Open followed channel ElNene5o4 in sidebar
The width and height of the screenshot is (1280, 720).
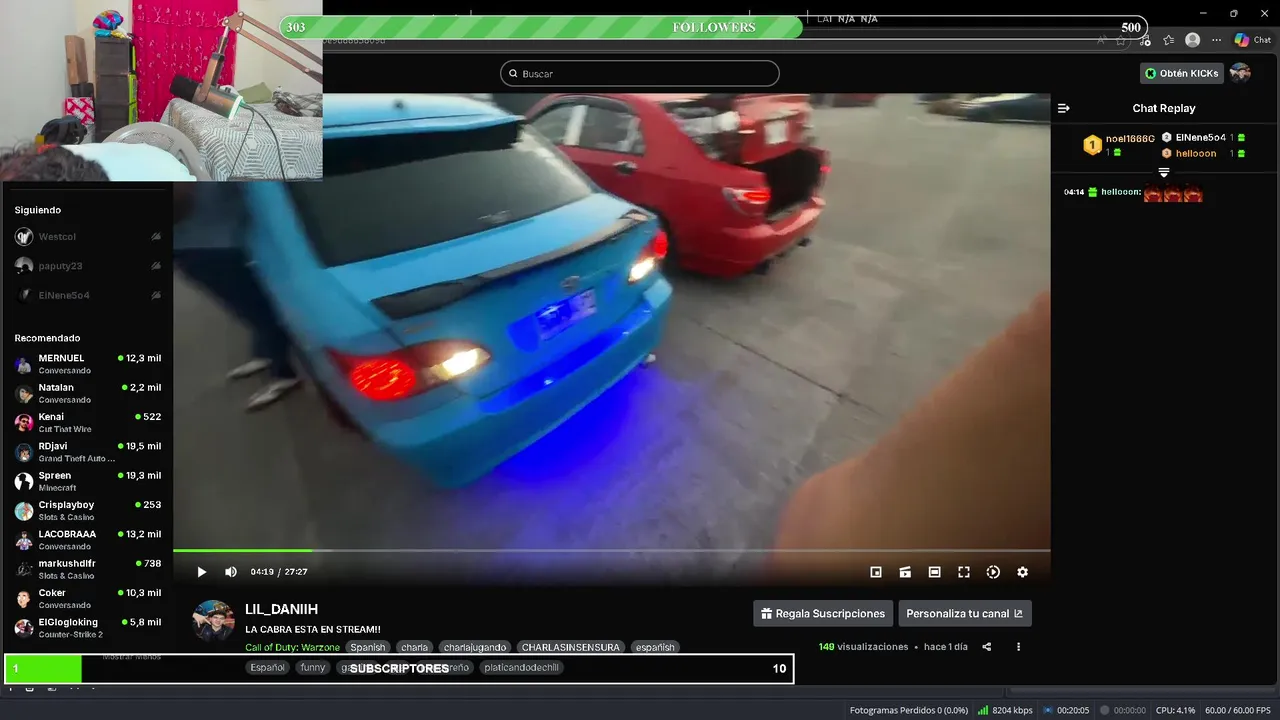click(x=88, y=295)
